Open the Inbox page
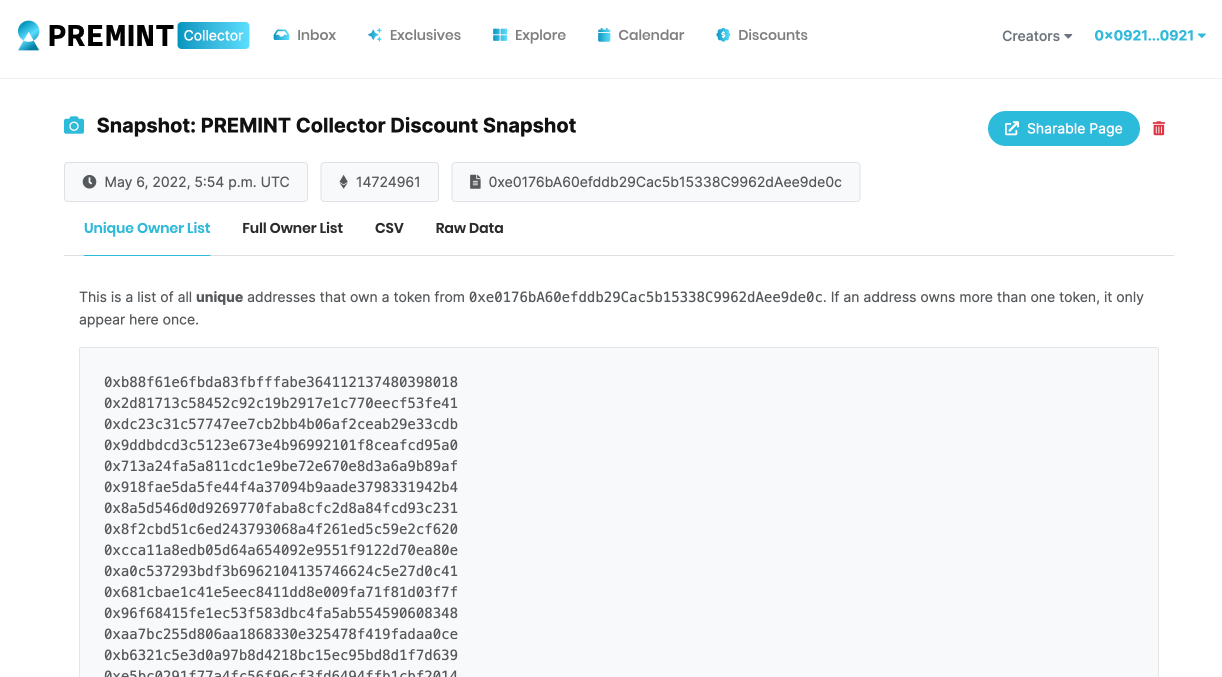 point(305,35)
